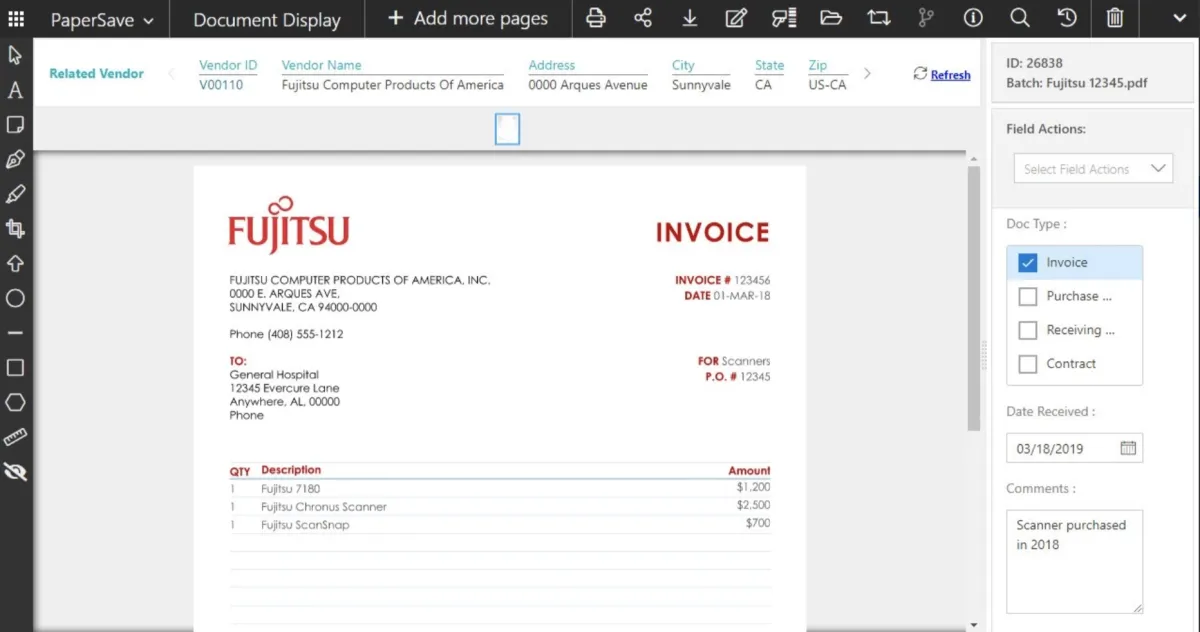Download the document
Screen dimensions: 1200x632
(690, 18)
